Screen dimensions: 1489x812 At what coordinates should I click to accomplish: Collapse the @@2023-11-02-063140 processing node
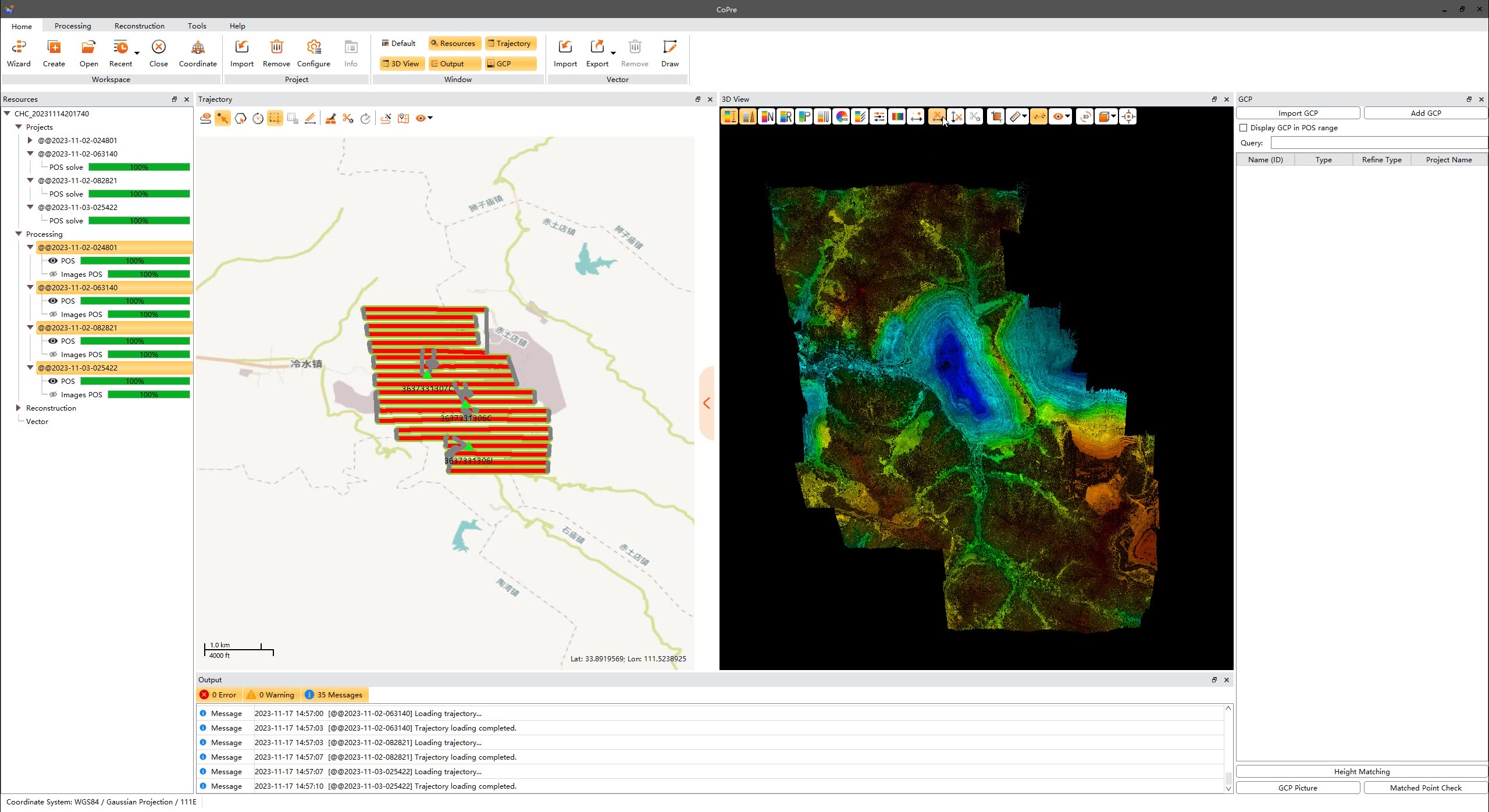(x=30, y=287)
